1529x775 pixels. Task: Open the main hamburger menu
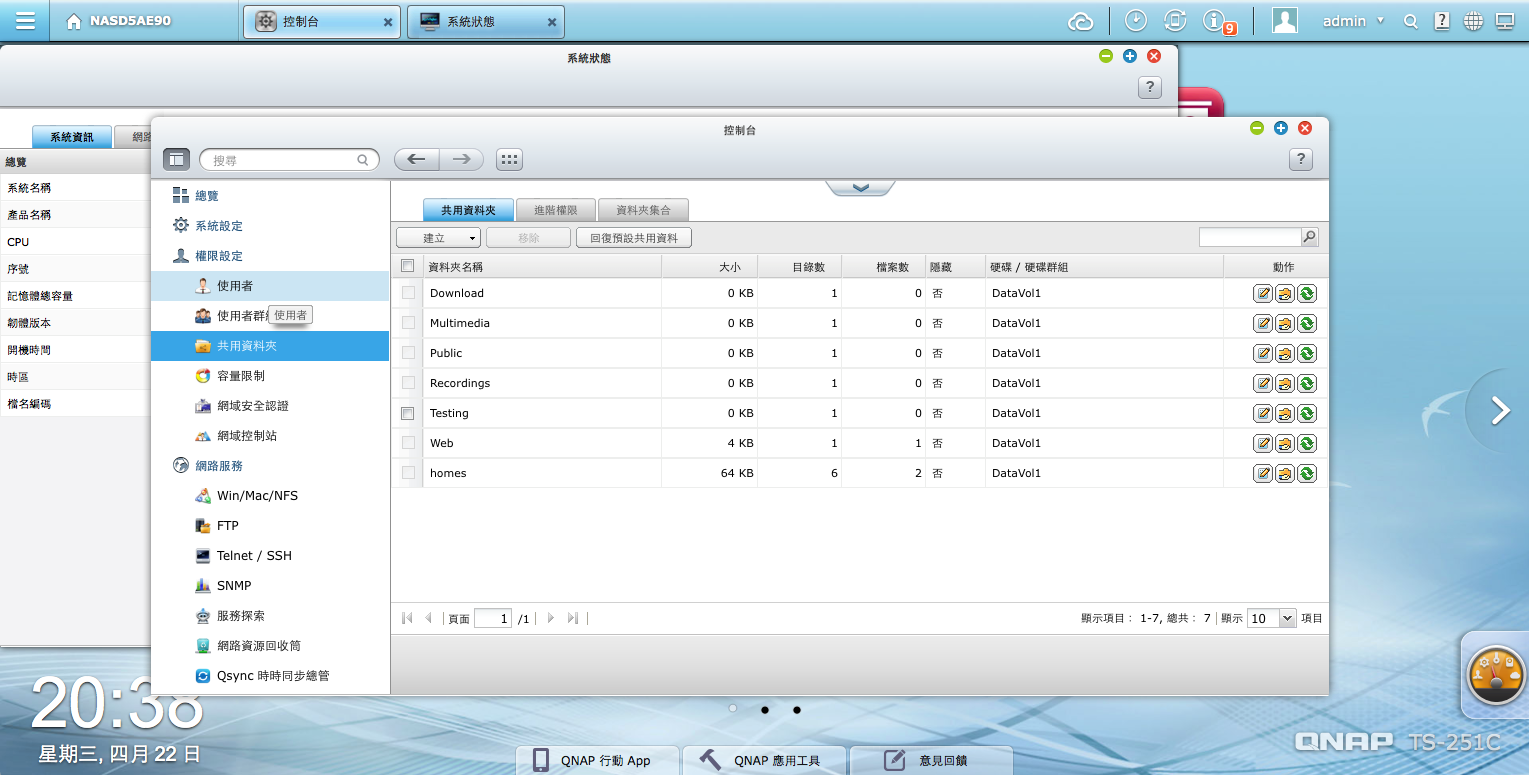coord(25,20)
